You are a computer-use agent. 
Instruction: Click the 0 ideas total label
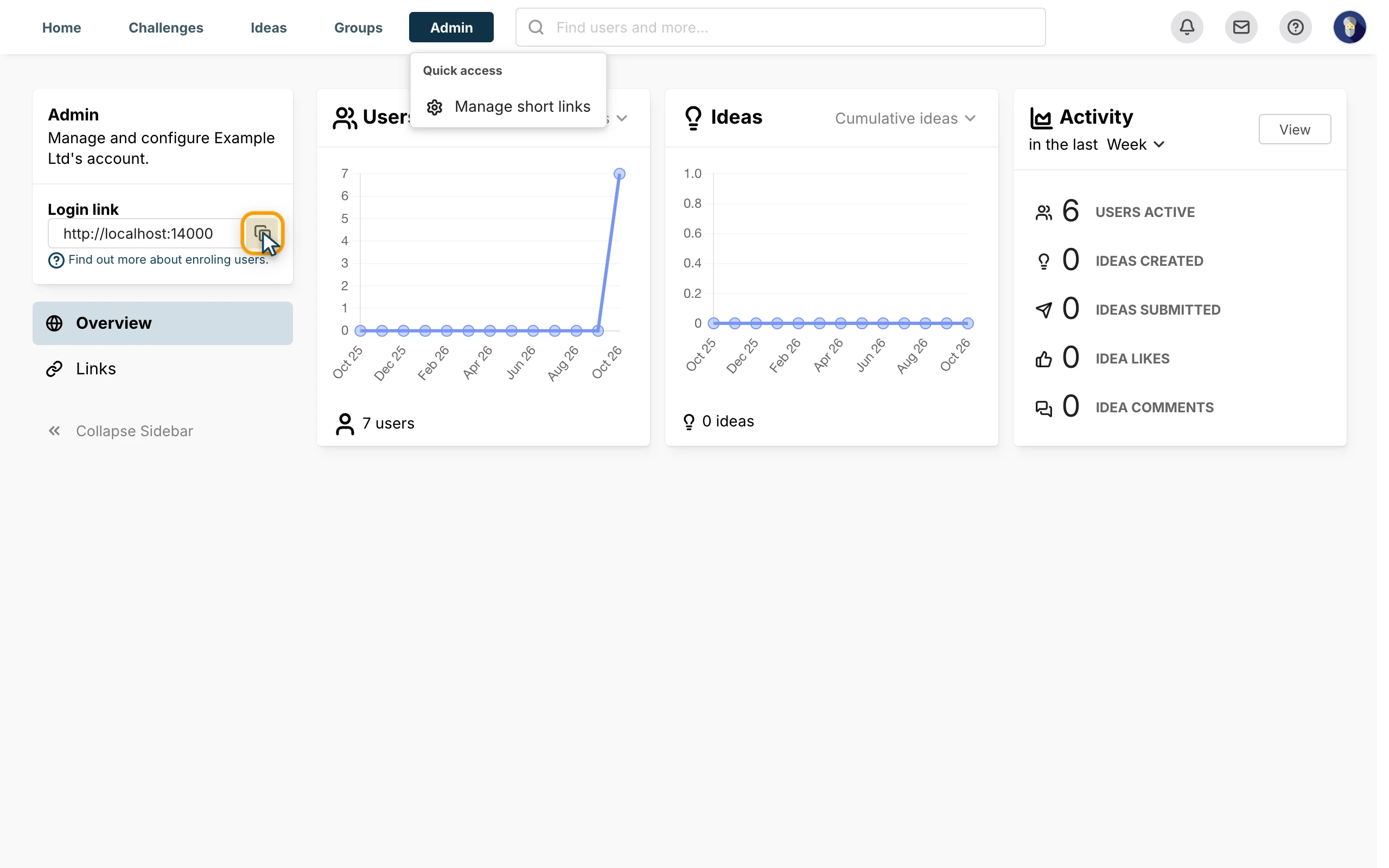click(728, 422)
